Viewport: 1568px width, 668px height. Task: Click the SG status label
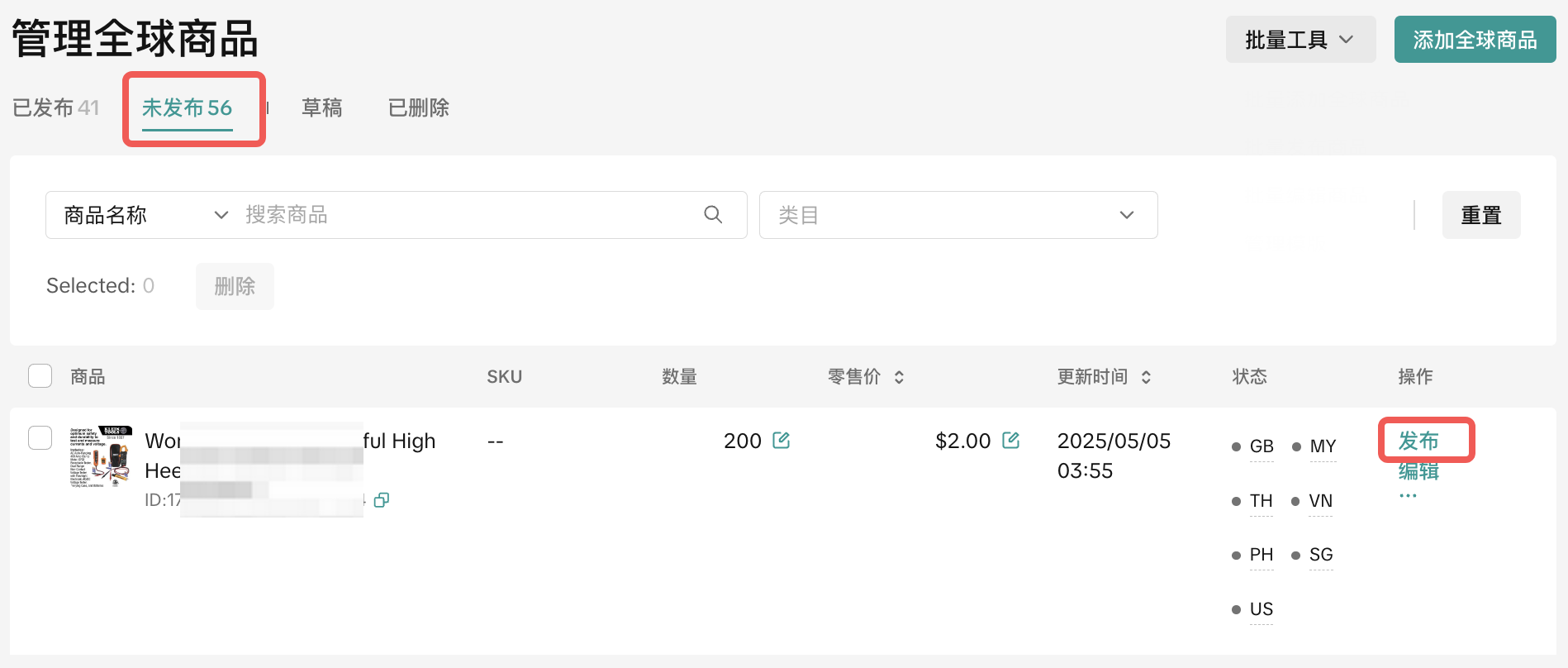[x=1321, y=555]
